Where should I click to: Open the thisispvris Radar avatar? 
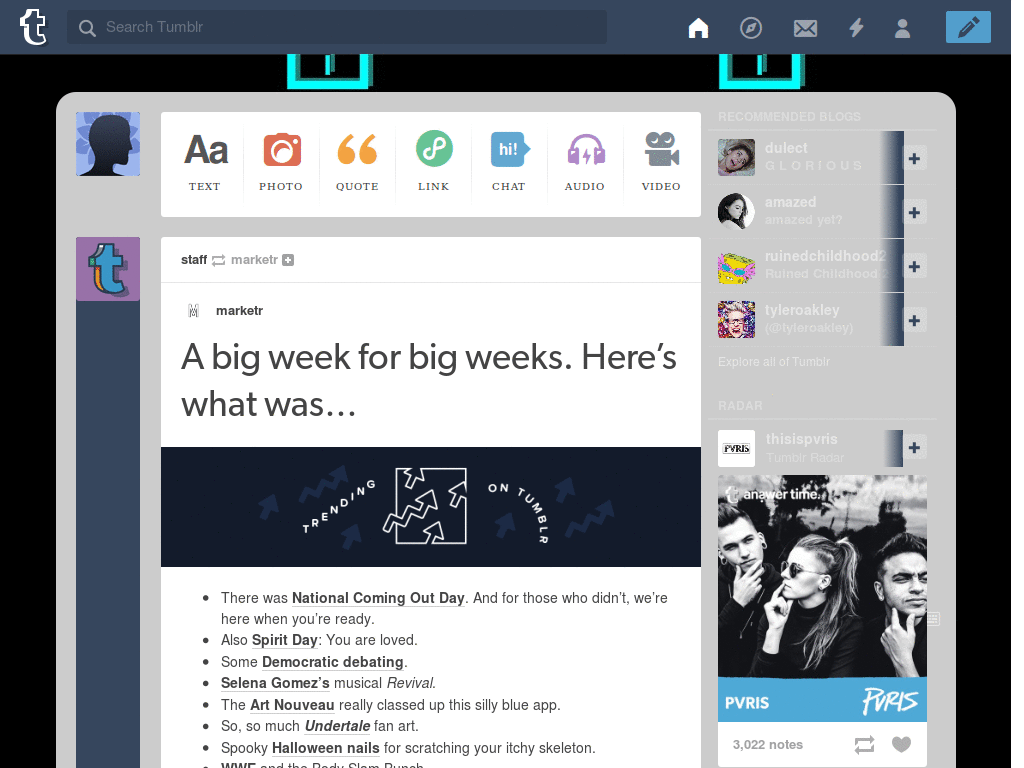pos(736,448)
